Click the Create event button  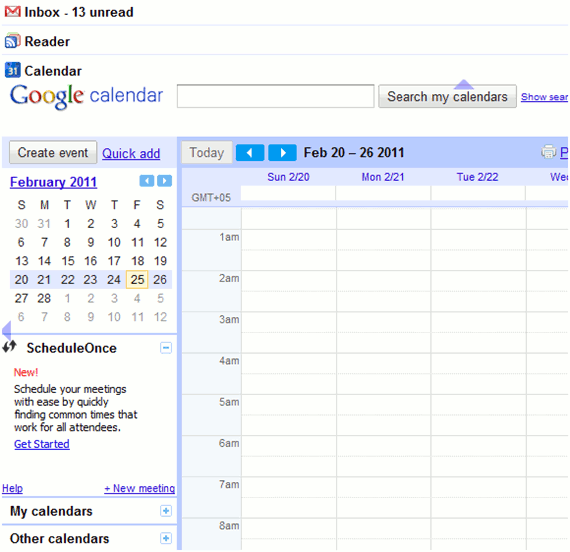click(x=53, y=153)
